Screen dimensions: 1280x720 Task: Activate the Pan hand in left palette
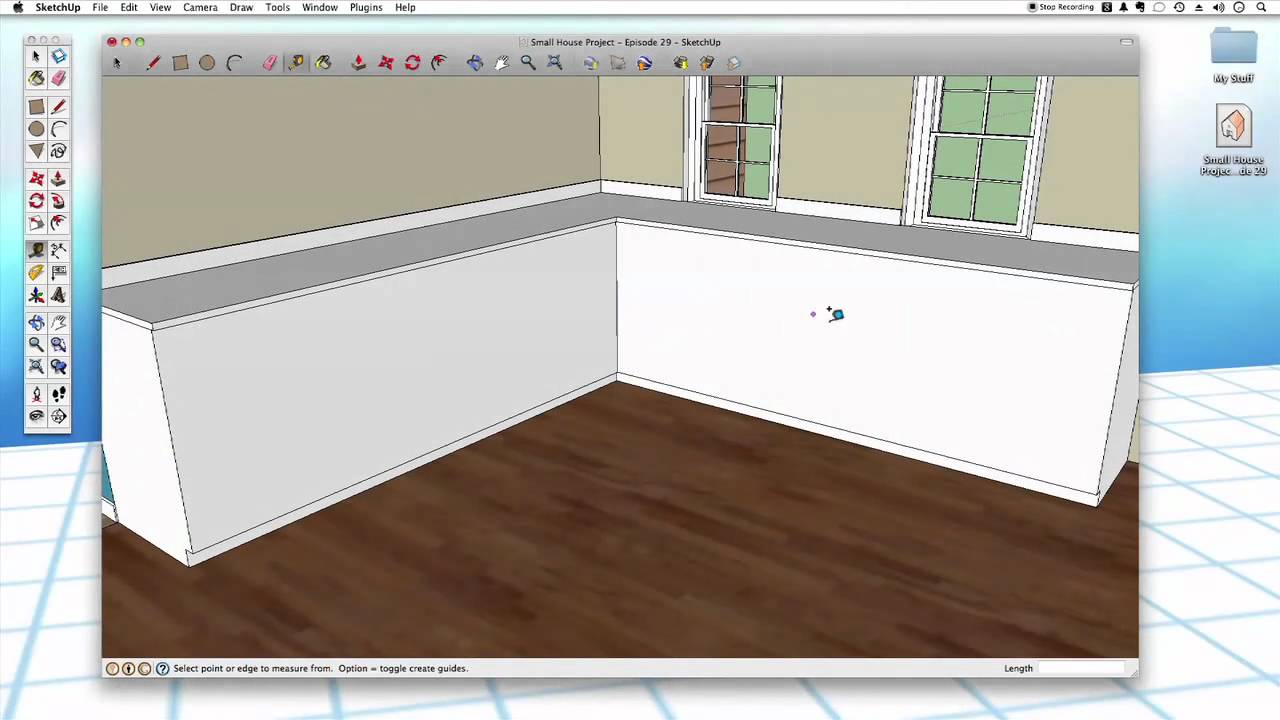(59, 323)
